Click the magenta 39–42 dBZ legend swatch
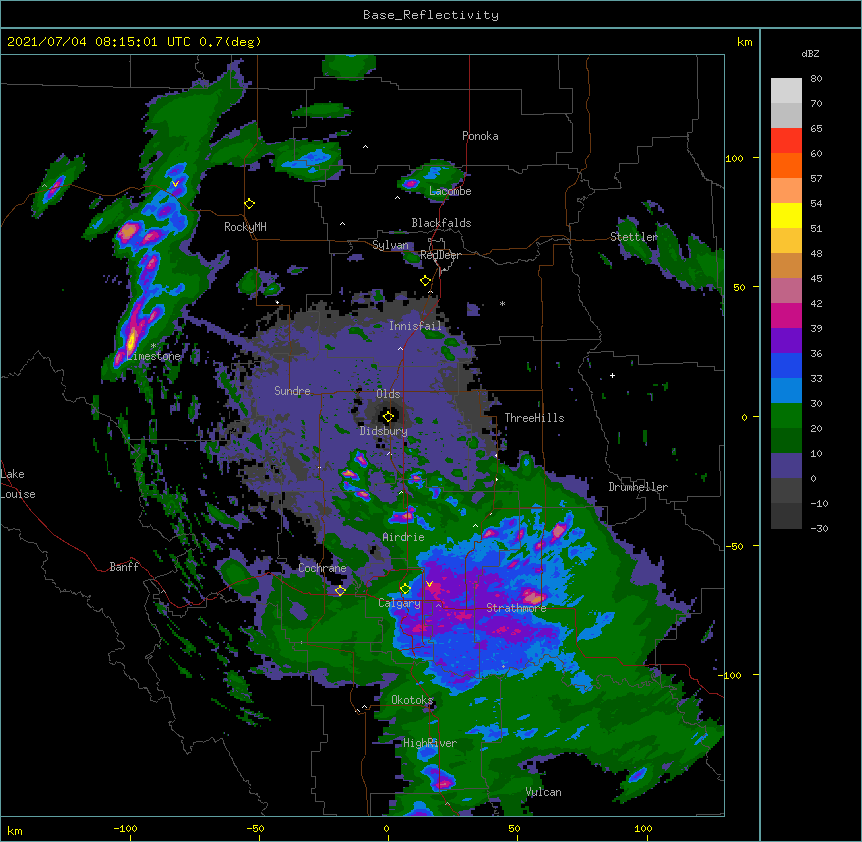This screenshot has width=862, height=842. pos(786,315)
